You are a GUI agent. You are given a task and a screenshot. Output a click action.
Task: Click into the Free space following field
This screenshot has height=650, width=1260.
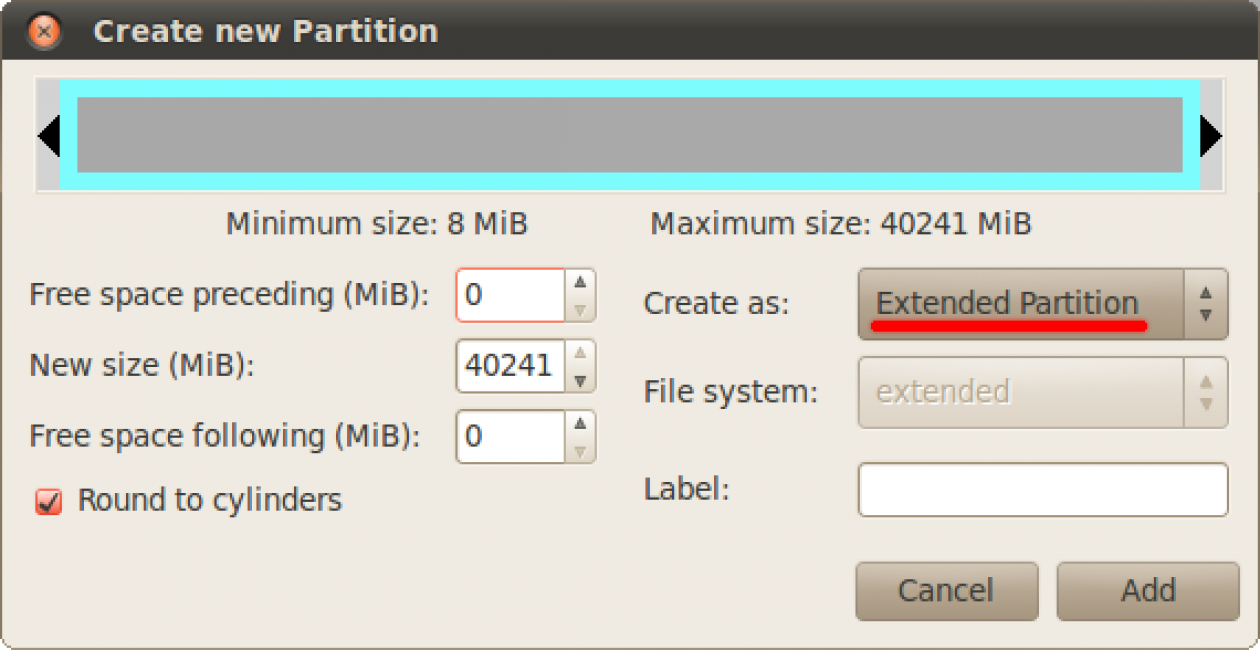click(510, 438)
